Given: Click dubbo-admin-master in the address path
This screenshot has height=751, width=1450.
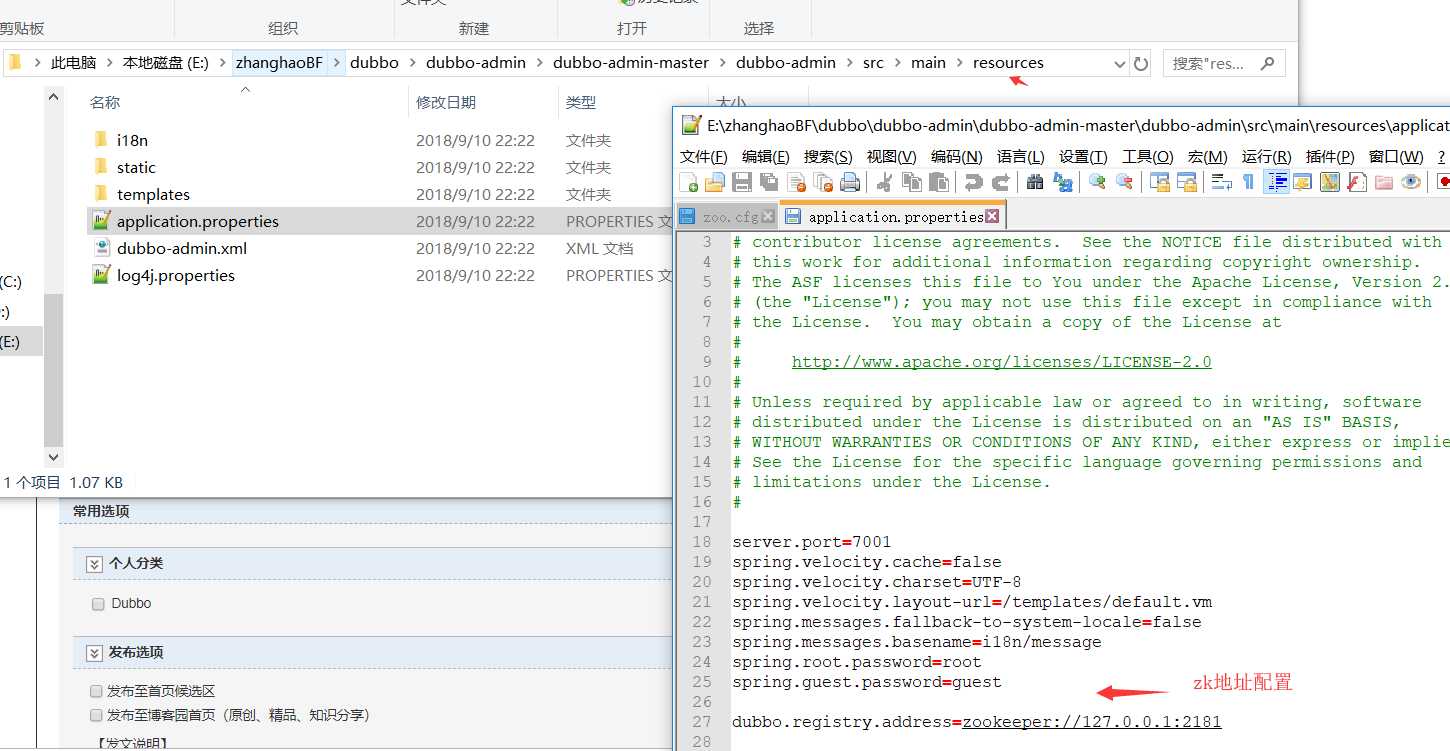Looking at the screenshot, I should (x=631, y=63).
